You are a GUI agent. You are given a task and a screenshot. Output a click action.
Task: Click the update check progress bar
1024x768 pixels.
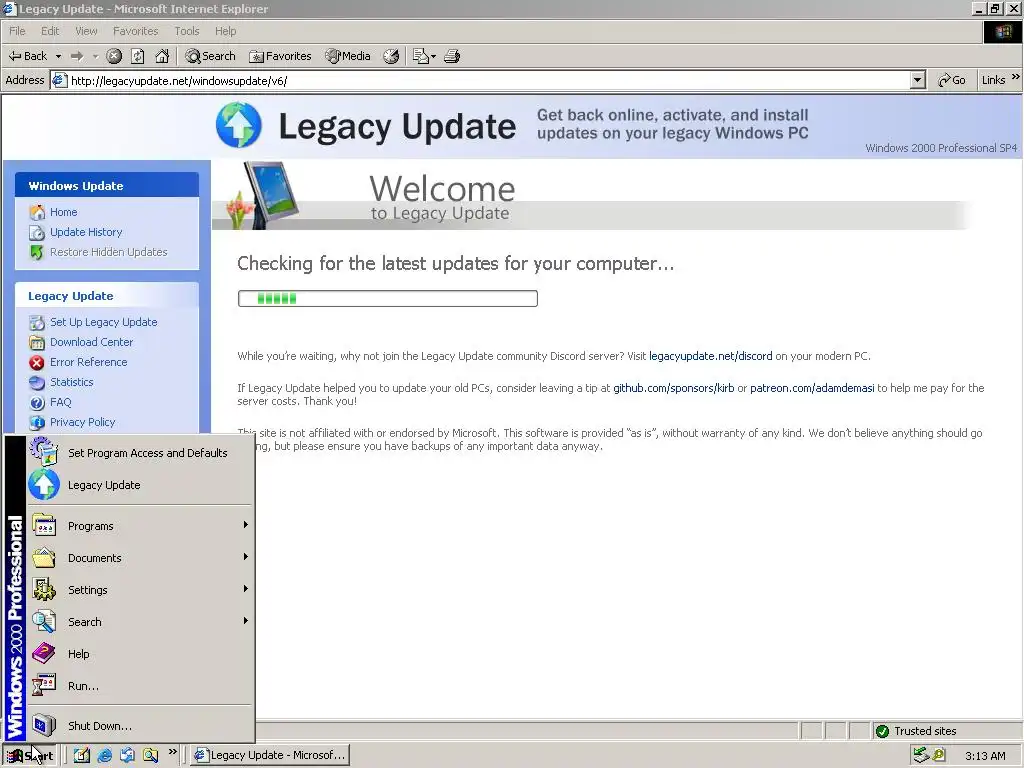pos(388,298)
